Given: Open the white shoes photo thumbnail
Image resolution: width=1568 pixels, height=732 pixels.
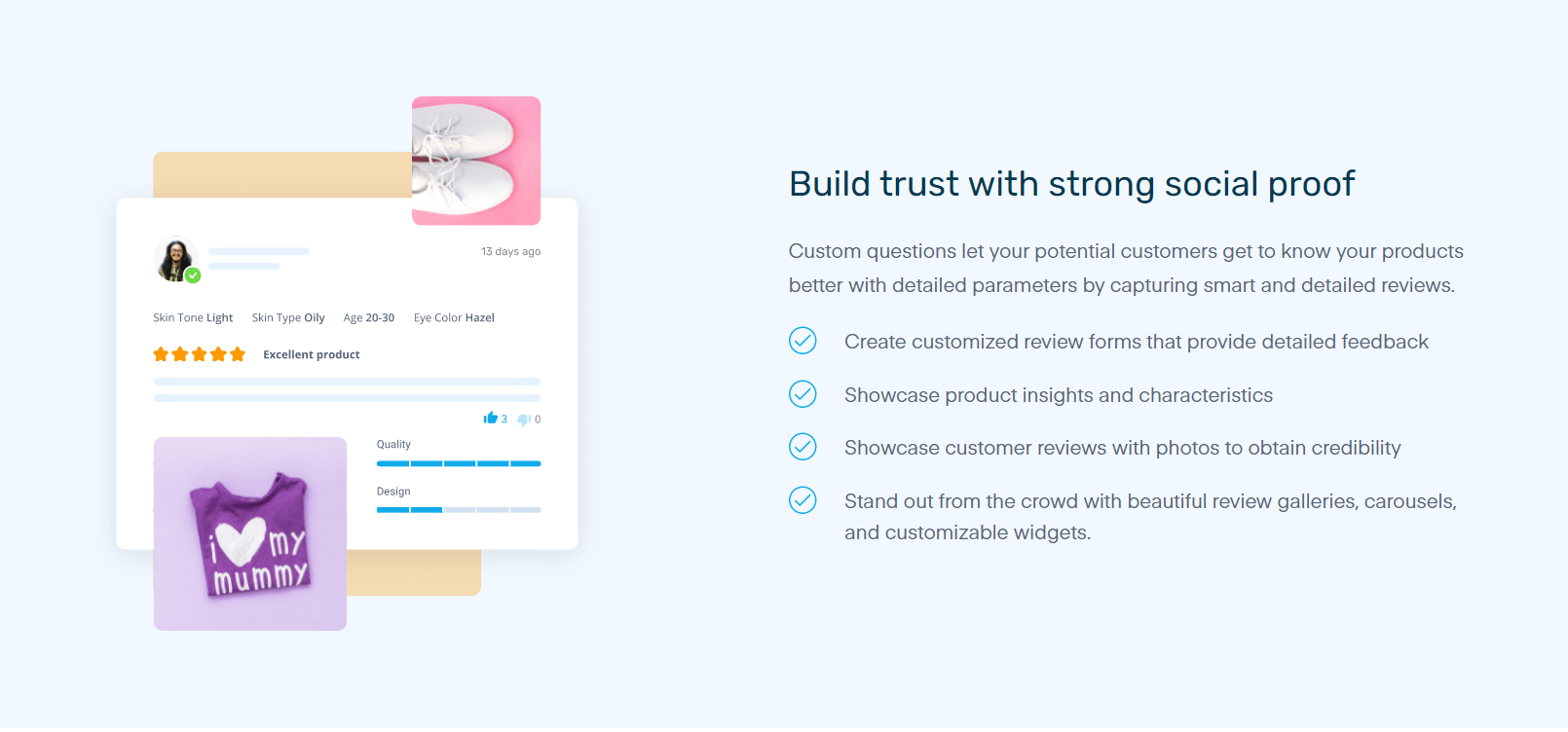Looking at the screenshot, I should click(476, 161).
